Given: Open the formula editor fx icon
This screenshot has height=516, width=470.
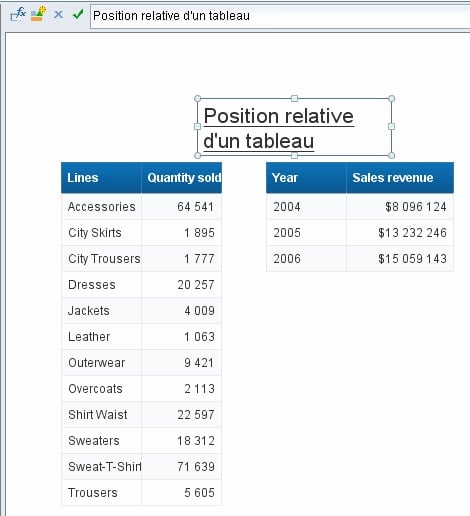Looking at the screenshot, I should pyautogui.click(x=18, y=14).
